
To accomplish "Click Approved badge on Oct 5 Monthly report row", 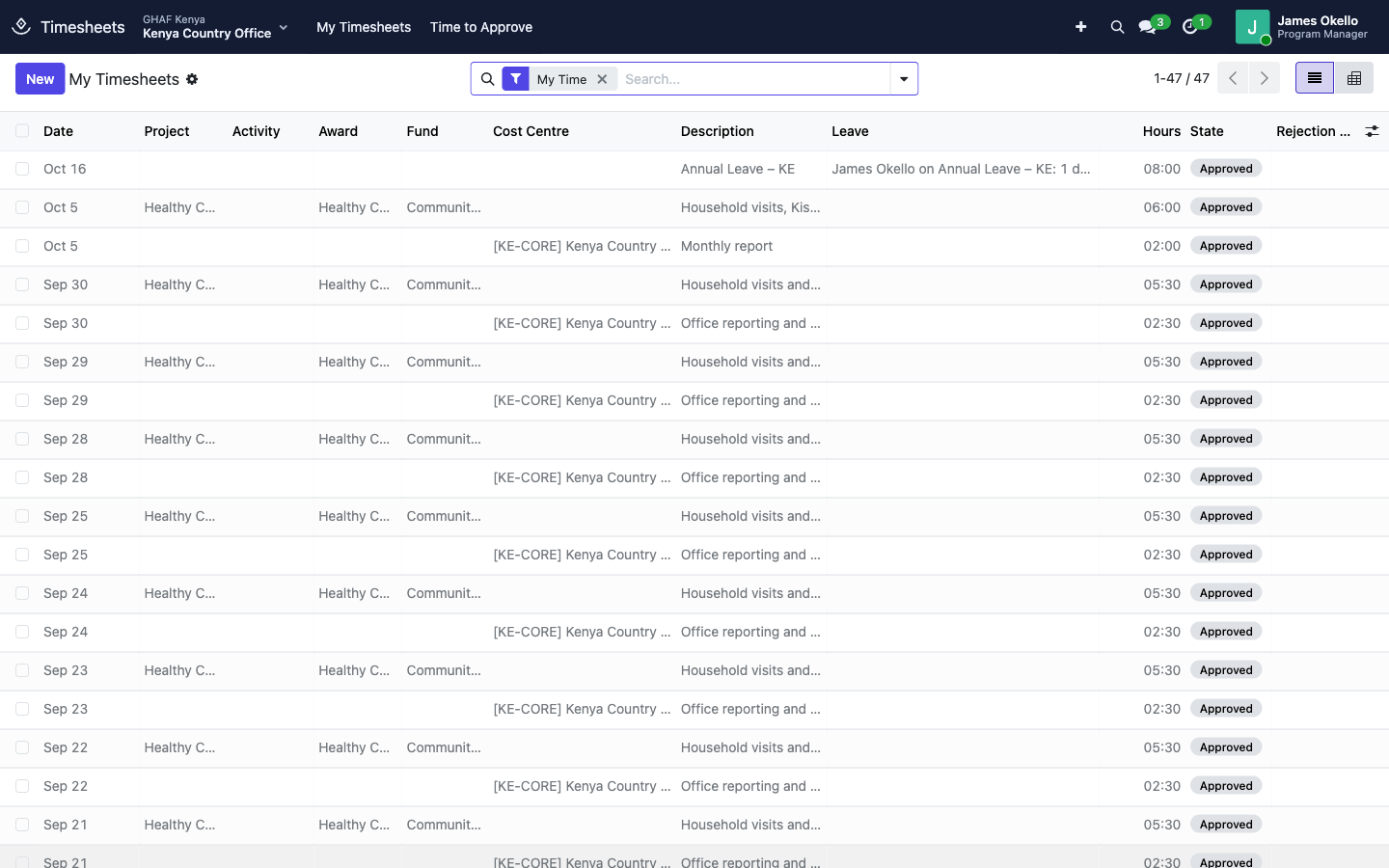I will coord(1226,246).
